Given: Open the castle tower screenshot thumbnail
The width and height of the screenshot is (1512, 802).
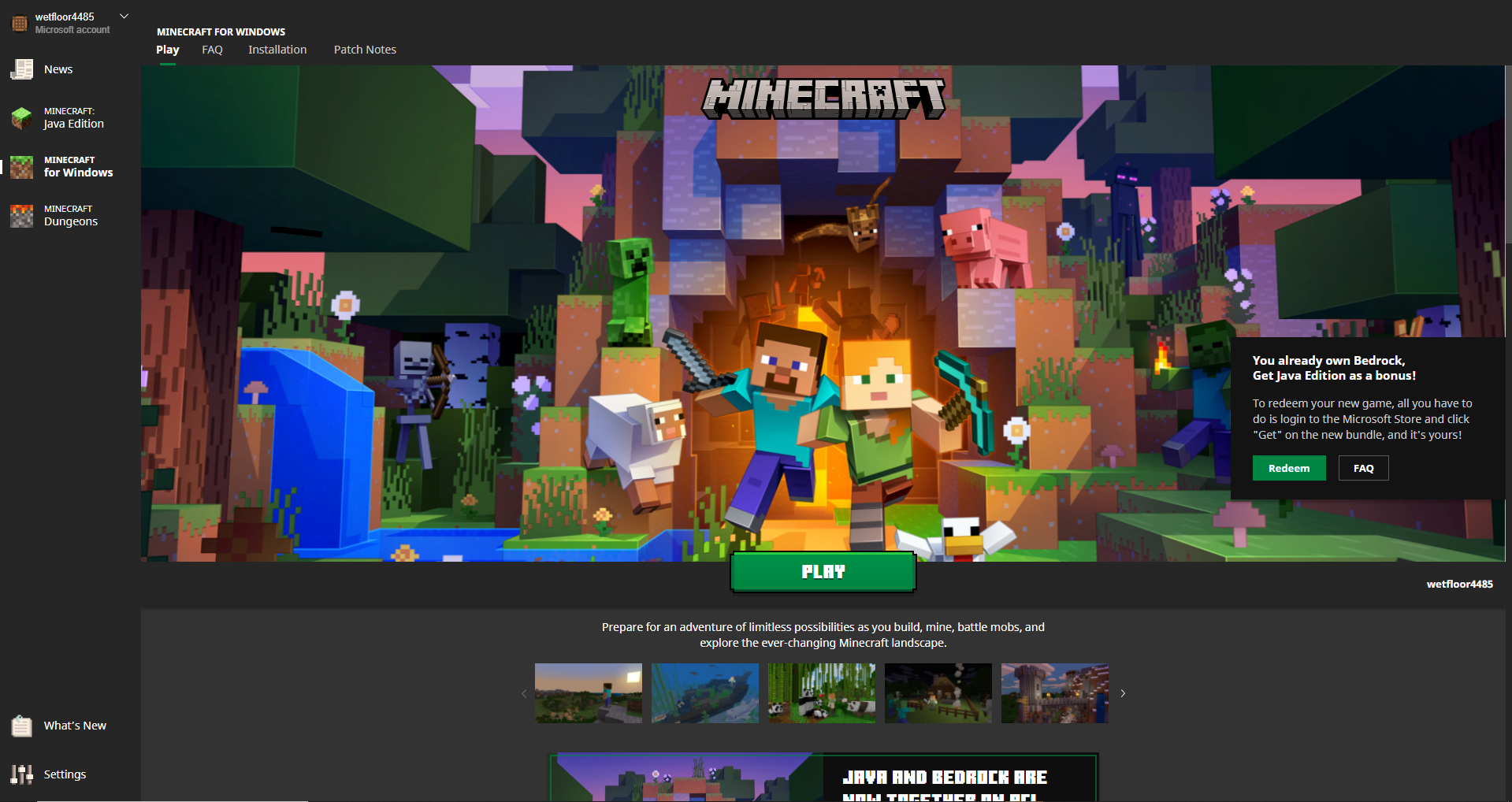Looking at the screenshot, I should 1055,693.
